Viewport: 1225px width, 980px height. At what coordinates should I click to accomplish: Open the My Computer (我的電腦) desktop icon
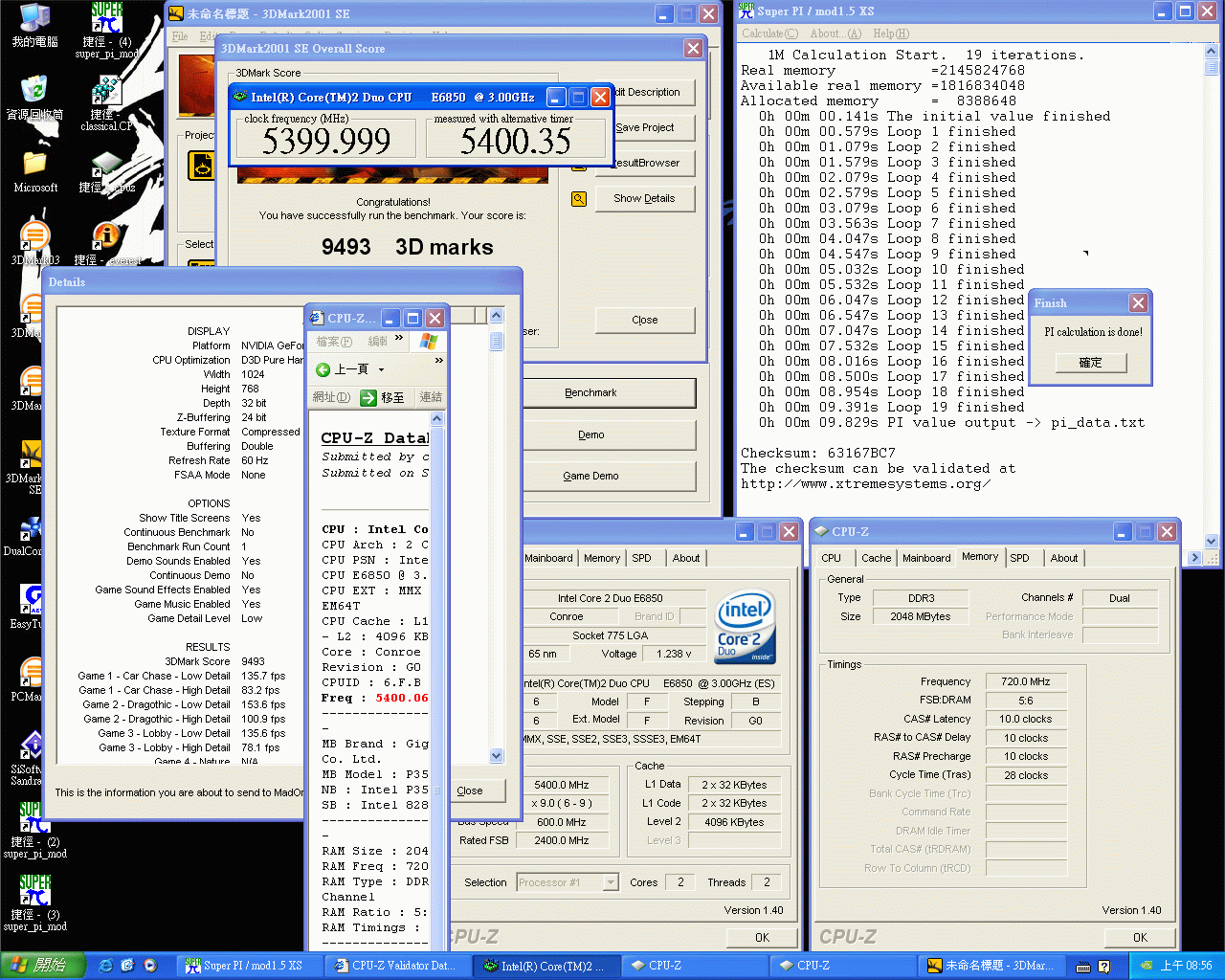pos(35,25)
